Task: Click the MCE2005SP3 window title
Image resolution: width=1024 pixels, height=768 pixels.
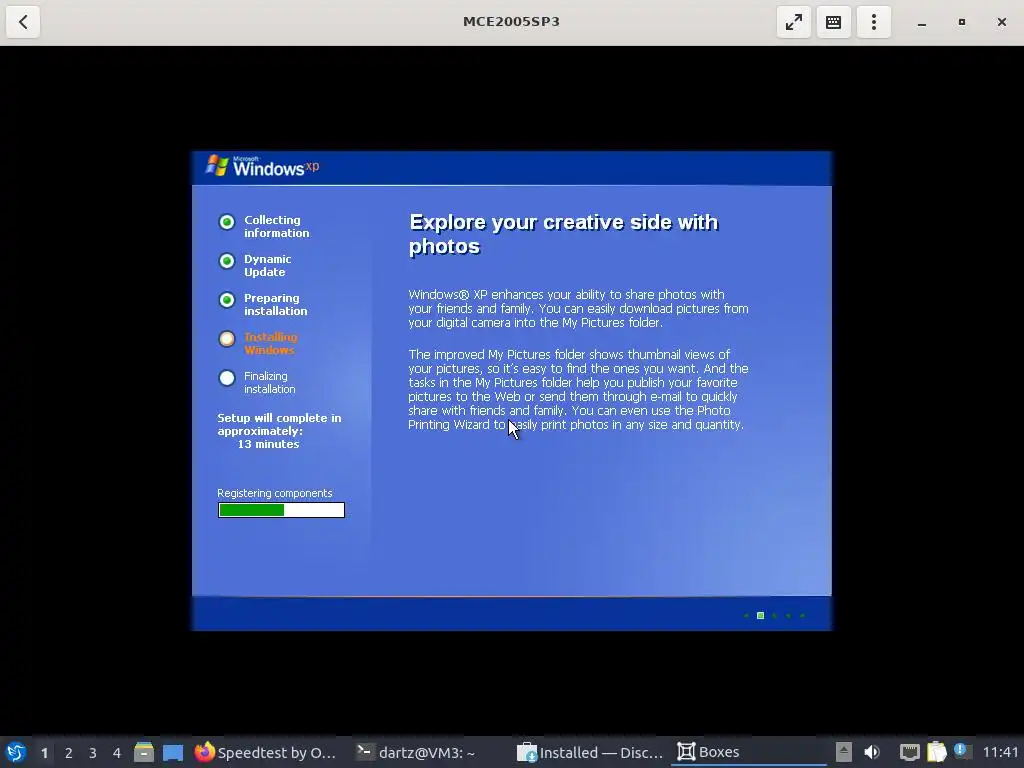Action: (511, 22)
